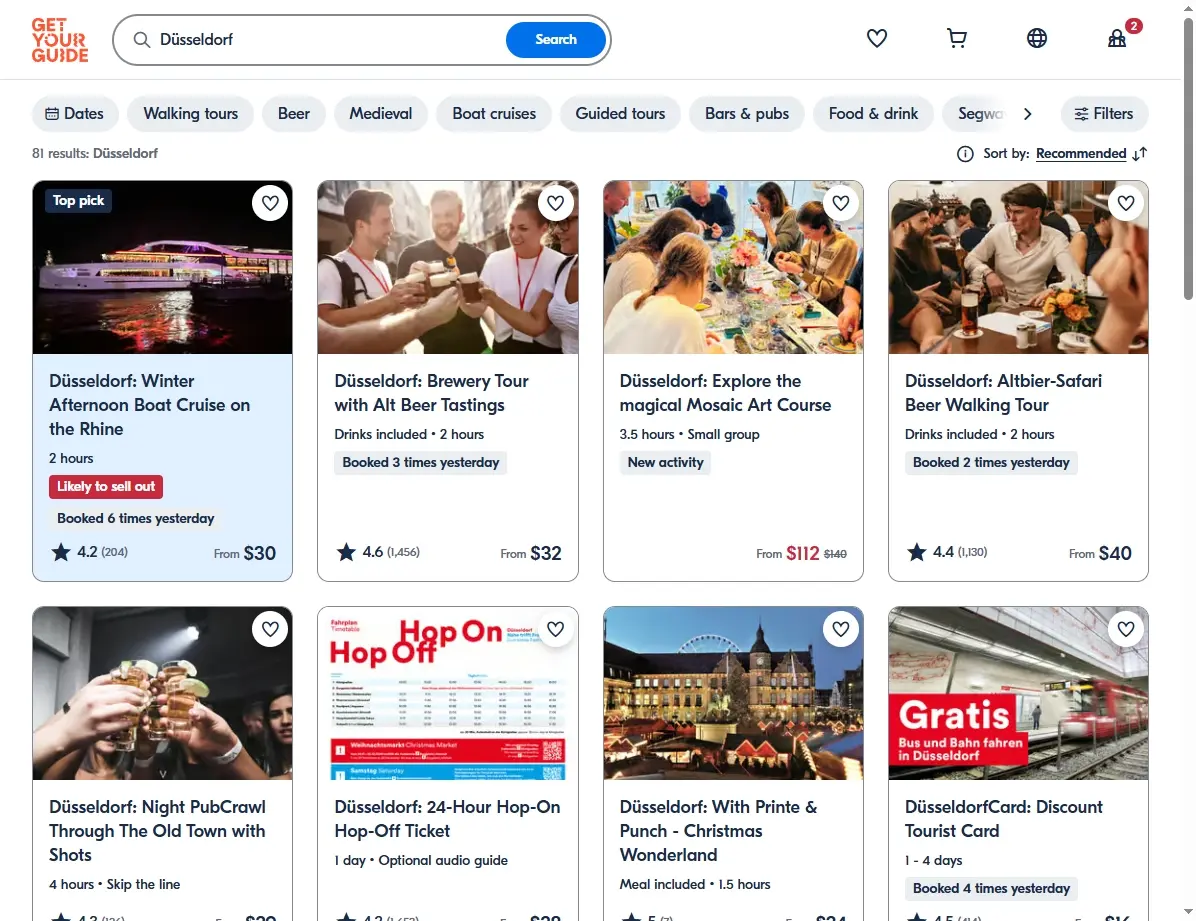Open the wishlist heart in header
Viewport: 1196px width, 921px height.
coord(876,38)
